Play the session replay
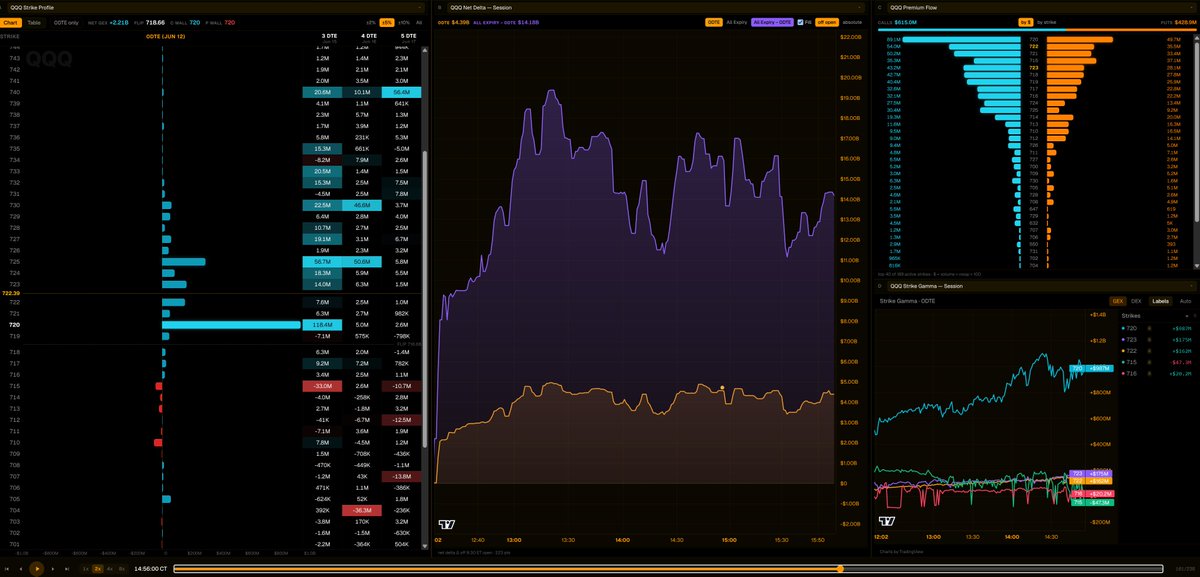The height and width of the screenshot is (577, 1200). 37,569
